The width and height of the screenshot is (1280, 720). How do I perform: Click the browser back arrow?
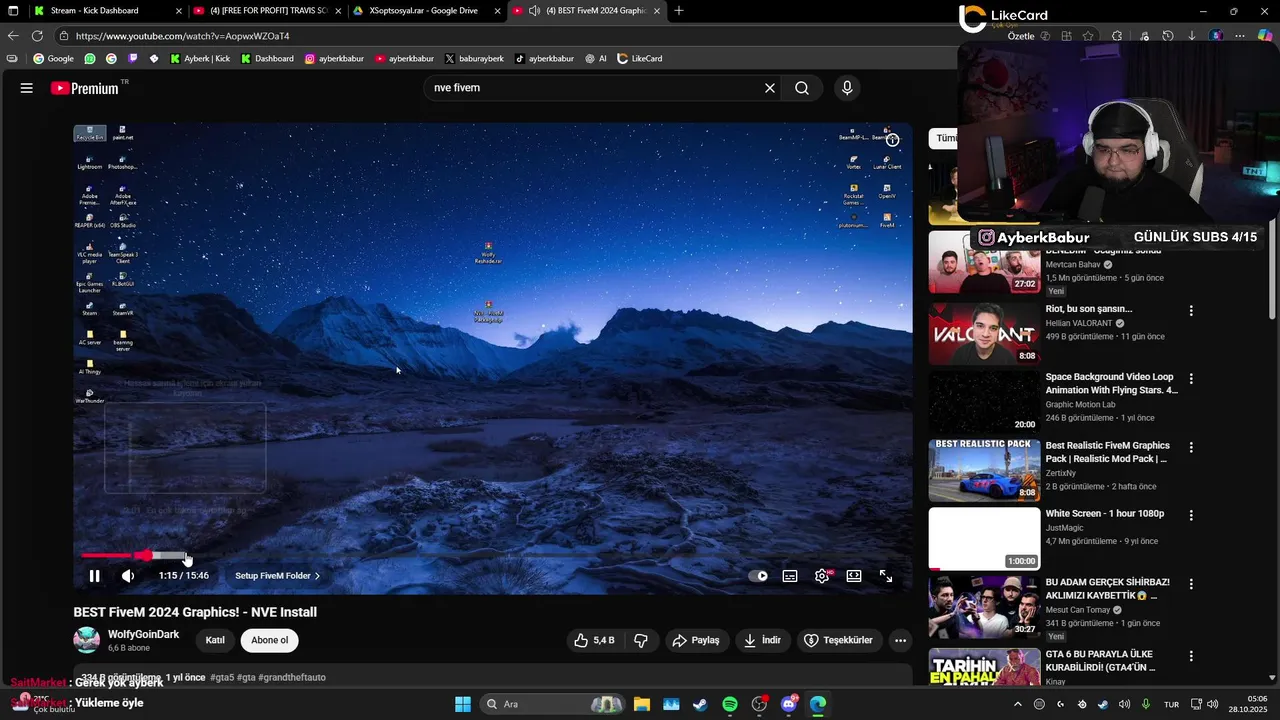point(13,36)
